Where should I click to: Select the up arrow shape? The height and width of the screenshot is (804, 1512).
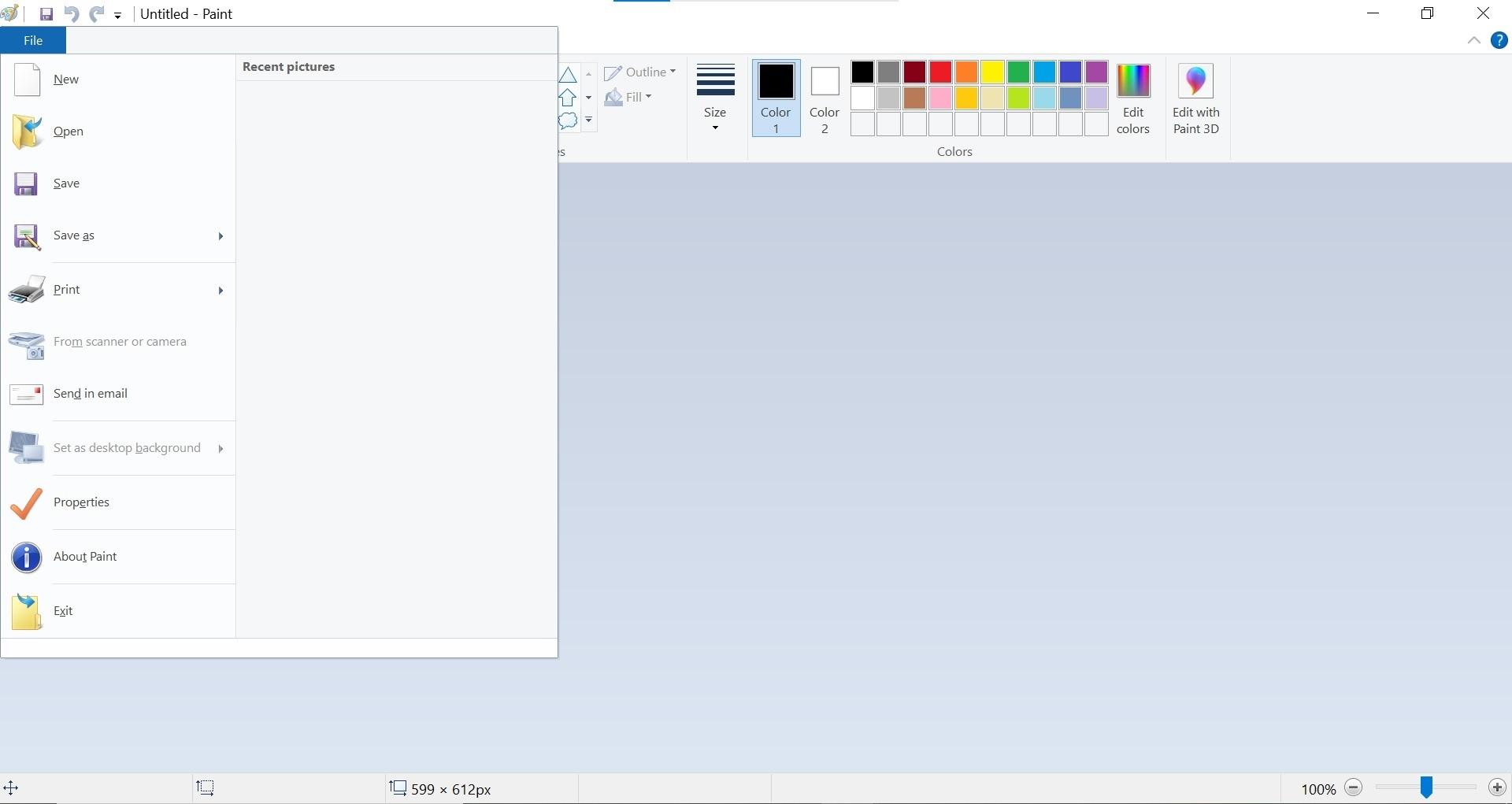[x=568, y=98]
